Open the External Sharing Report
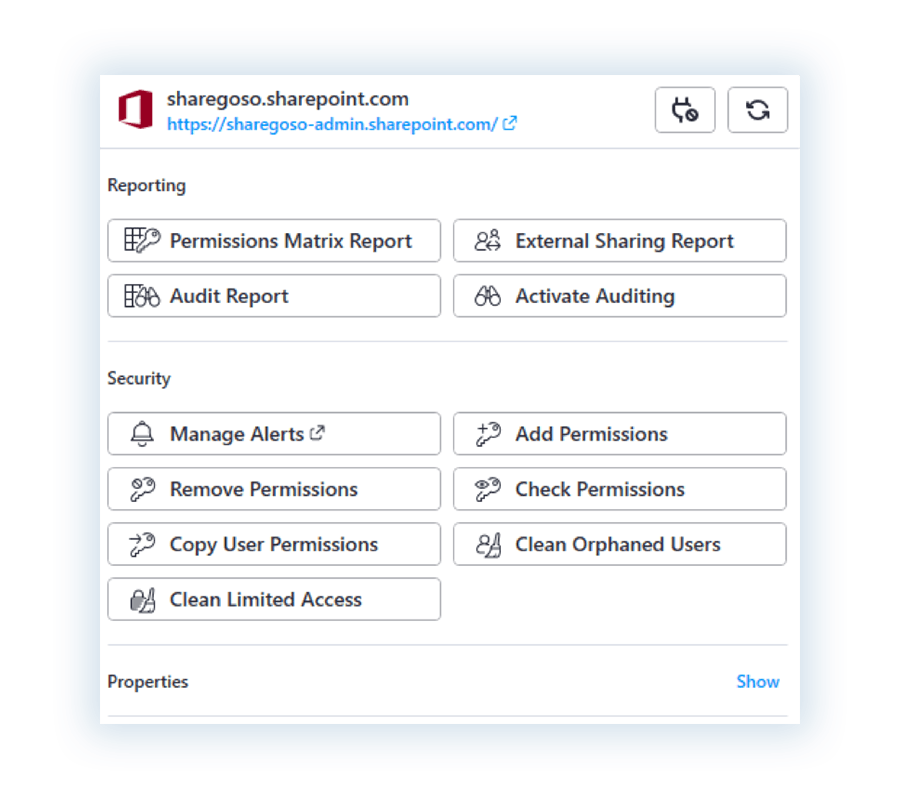The width and height of the screenshot is (900, 800). pyautogui.click(x=619, y=240)
